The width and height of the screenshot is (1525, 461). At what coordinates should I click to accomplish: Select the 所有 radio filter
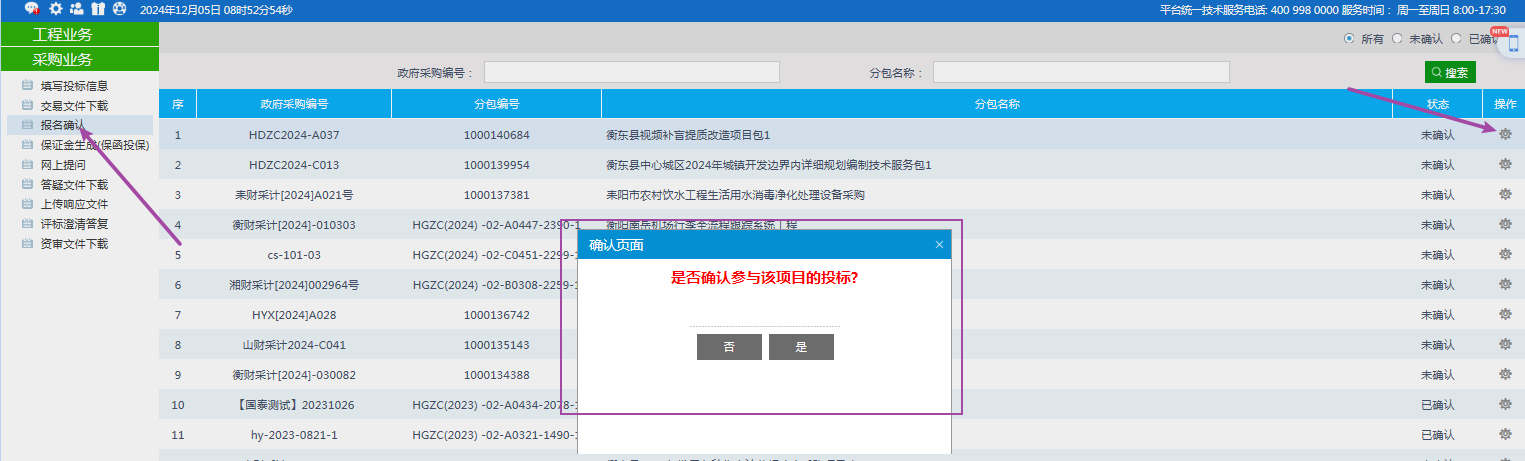click(x=1350, y=39)
